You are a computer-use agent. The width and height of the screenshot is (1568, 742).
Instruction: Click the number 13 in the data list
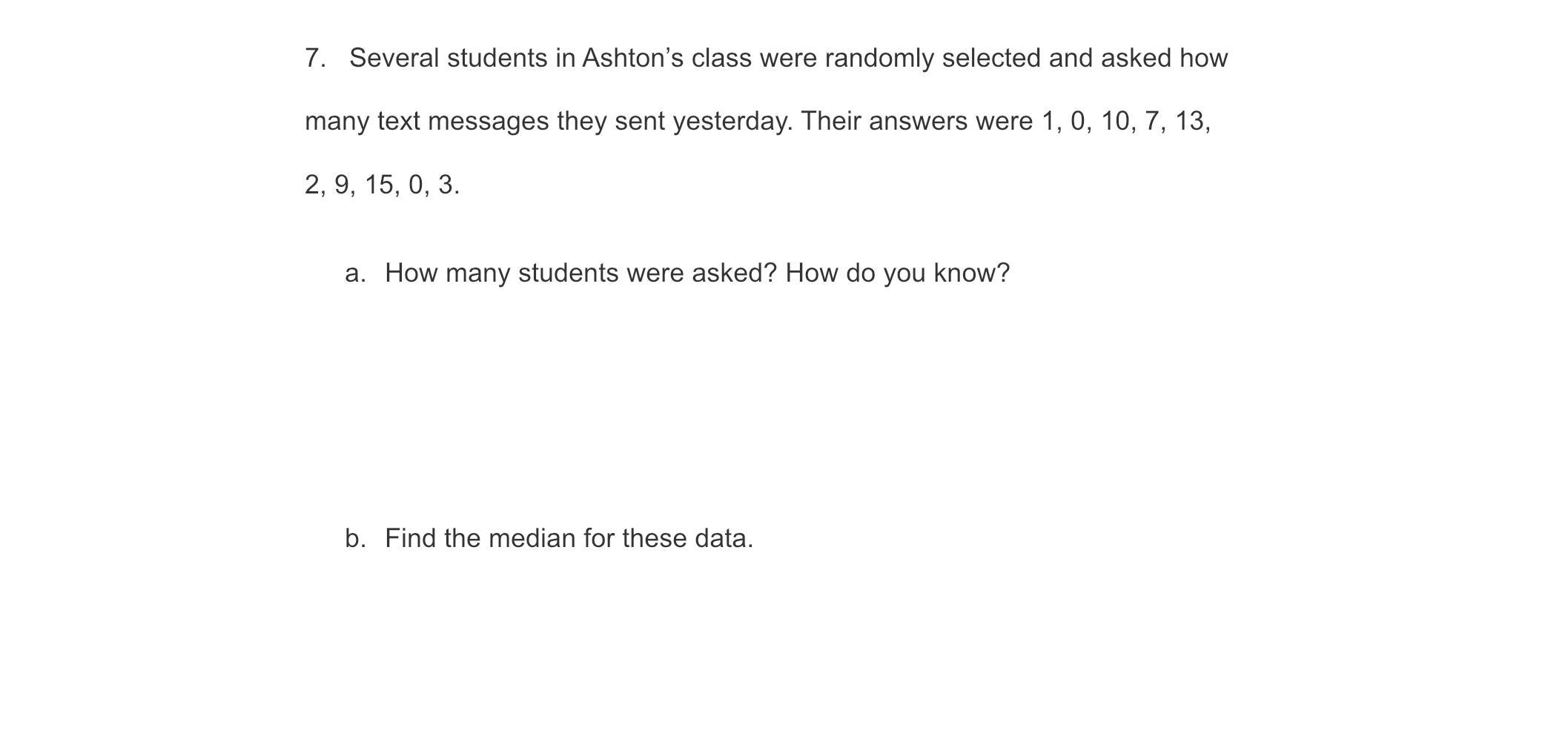[1189, 122]
